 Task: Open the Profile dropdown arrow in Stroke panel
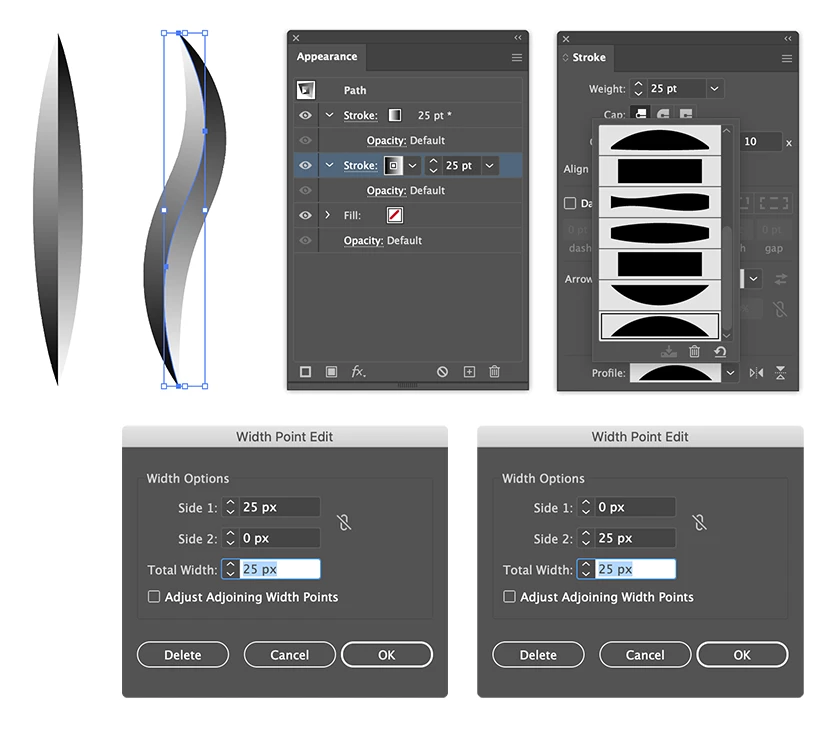coord(730,373)
